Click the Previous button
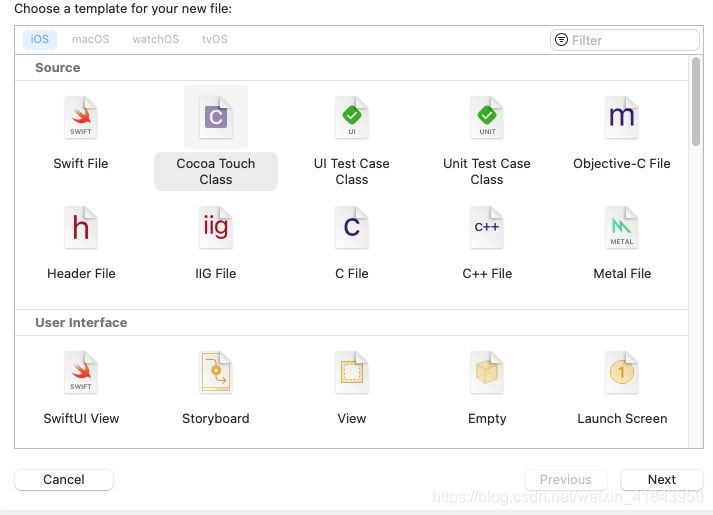Screen dimensions: 713x515 (566, 480)
